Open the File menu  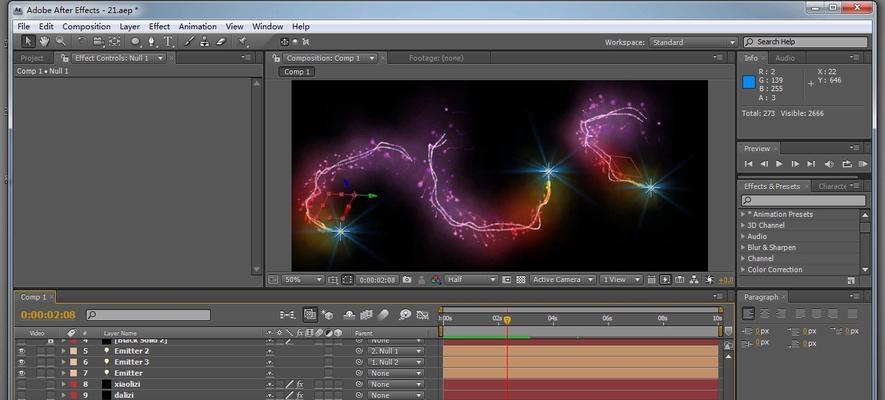[23, 27]
